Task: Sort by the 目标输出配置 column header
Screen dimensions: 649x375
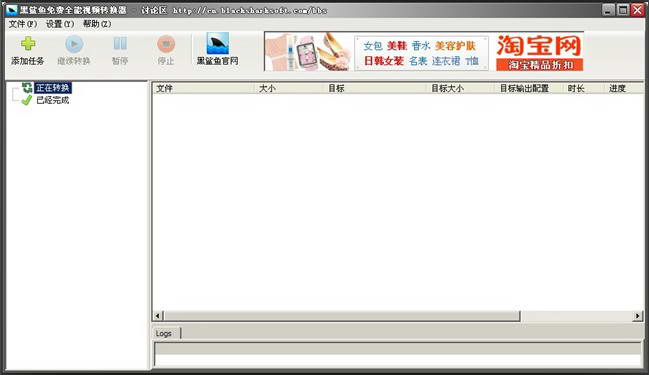Action: (529, 88)
